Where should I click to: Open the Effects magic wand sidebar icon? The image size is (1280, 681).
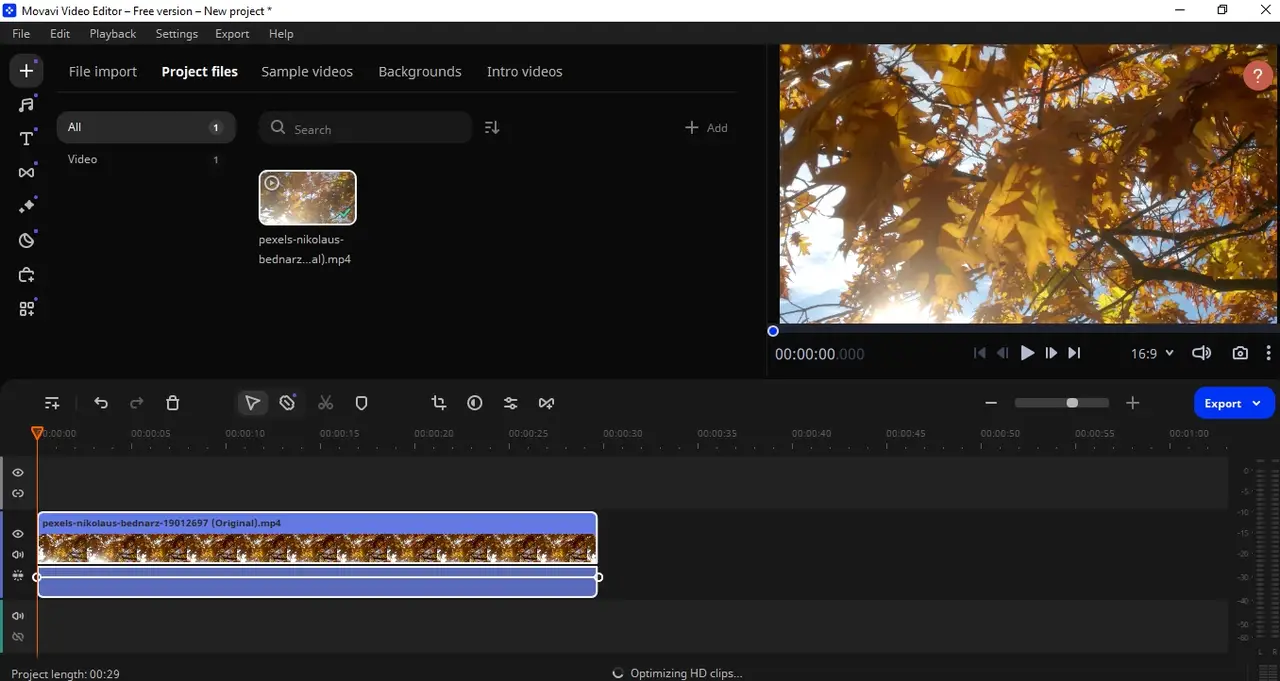click(x=27, y=206)
